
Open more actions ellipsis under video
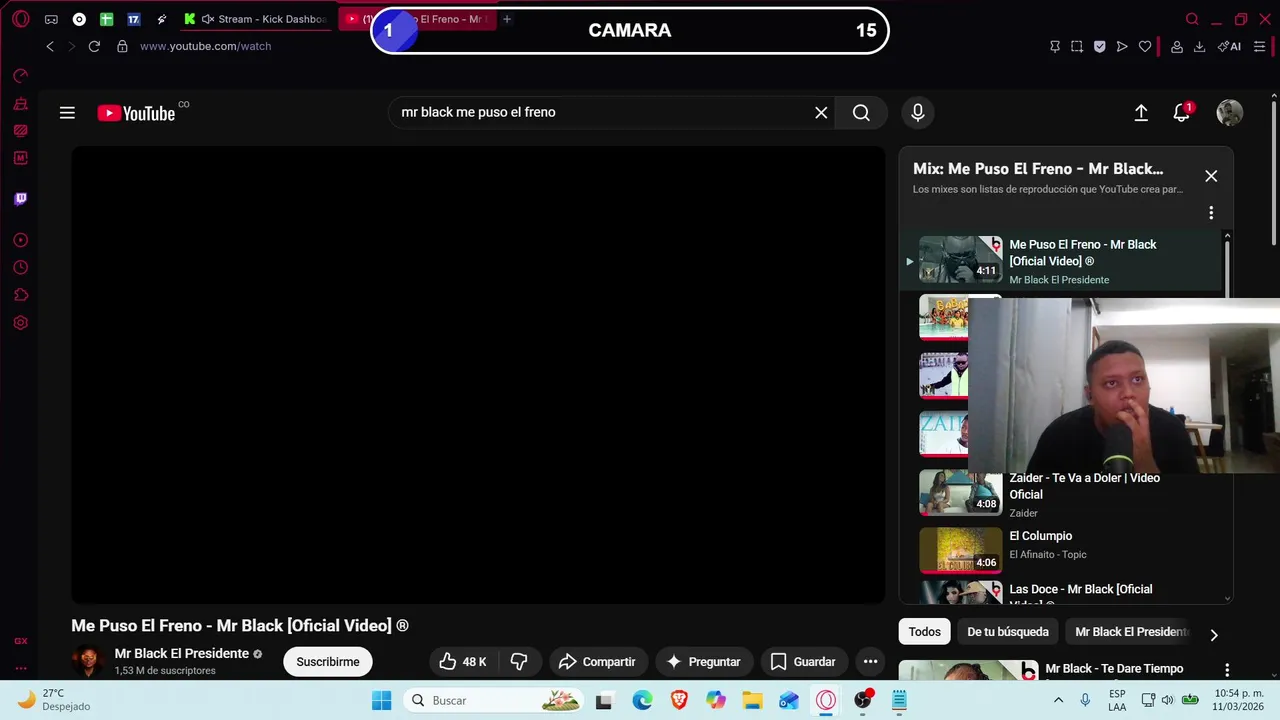click(870, 662)
